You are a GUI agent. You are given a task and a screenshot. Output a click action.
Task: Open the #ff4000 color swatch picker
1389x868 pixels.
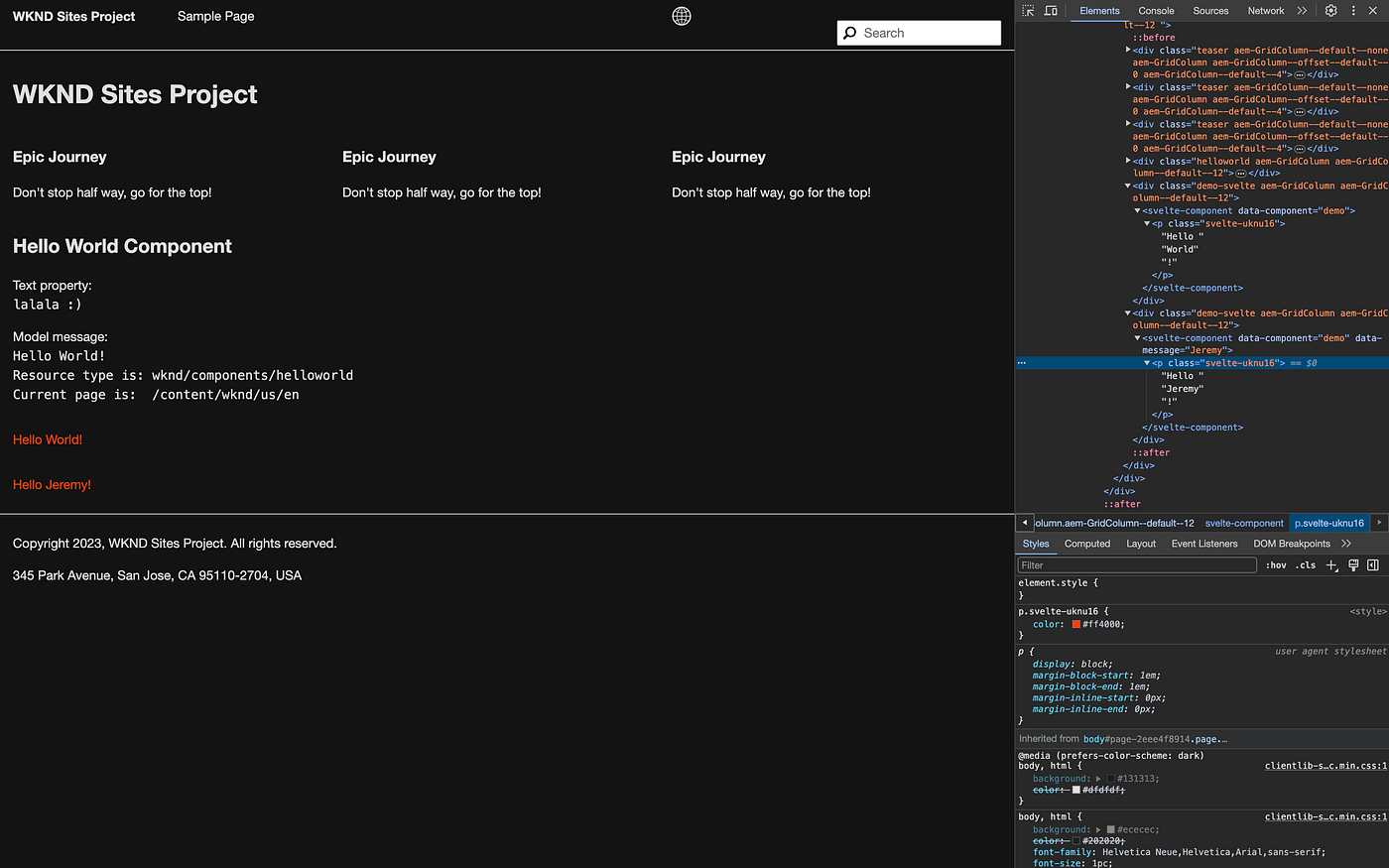click(1075, 625)
